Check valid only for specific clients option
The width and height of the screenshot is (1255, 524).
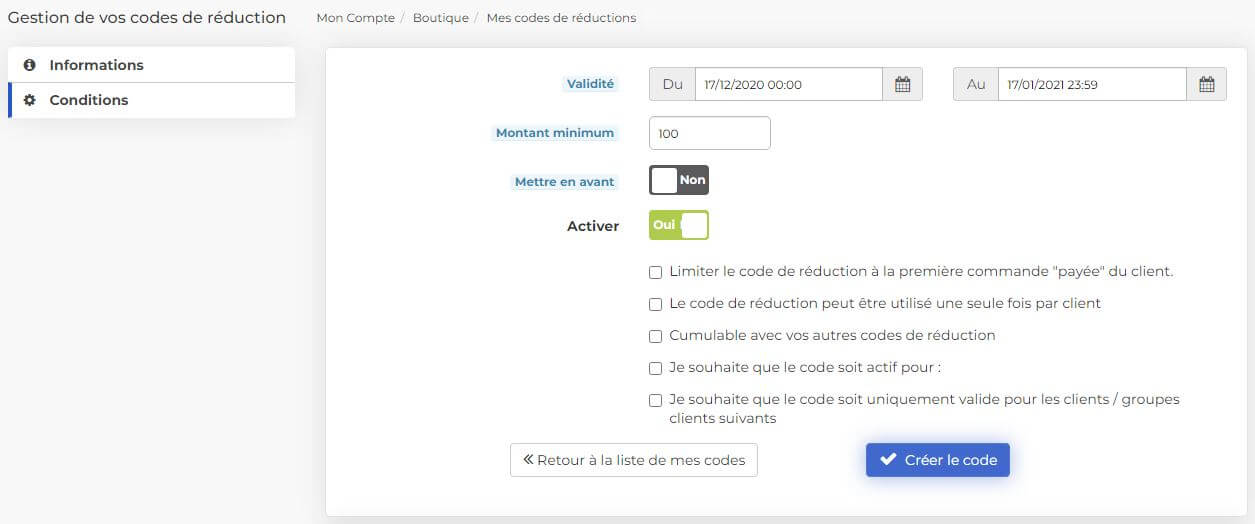(x=656, y=400)
